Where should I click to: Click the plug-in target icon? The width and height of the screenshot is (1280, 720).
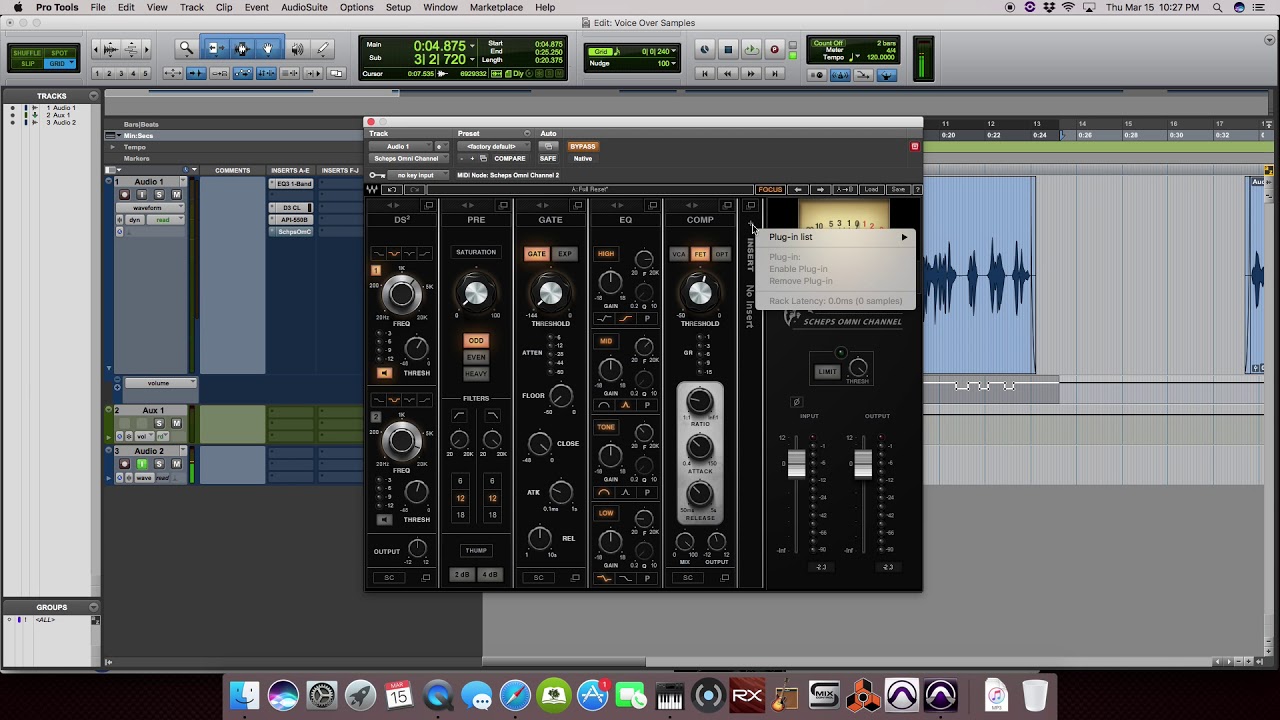click(x=914, y=146)
